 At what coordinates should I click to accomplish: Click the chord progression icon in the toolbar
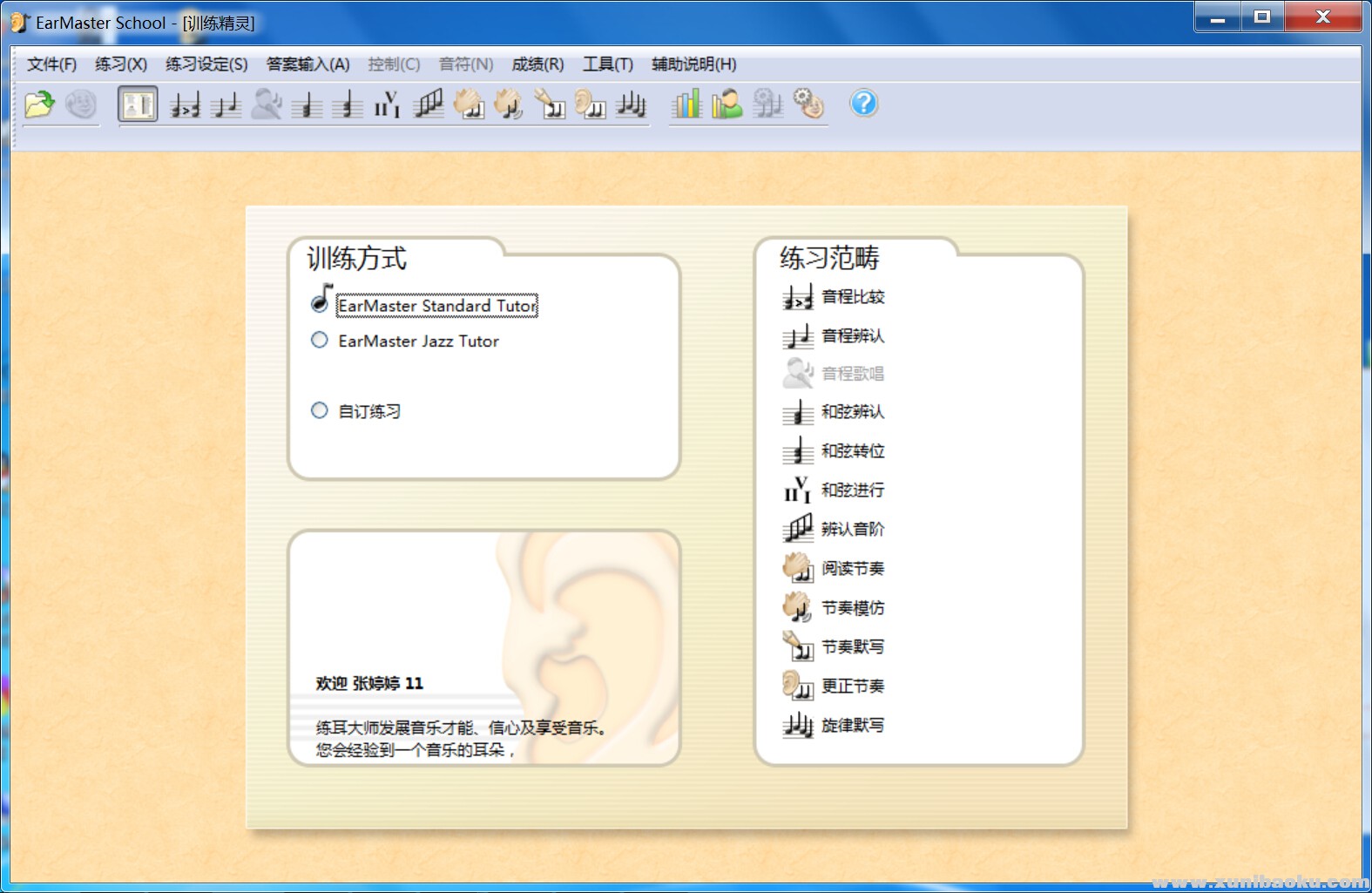[x=387, y=105]
